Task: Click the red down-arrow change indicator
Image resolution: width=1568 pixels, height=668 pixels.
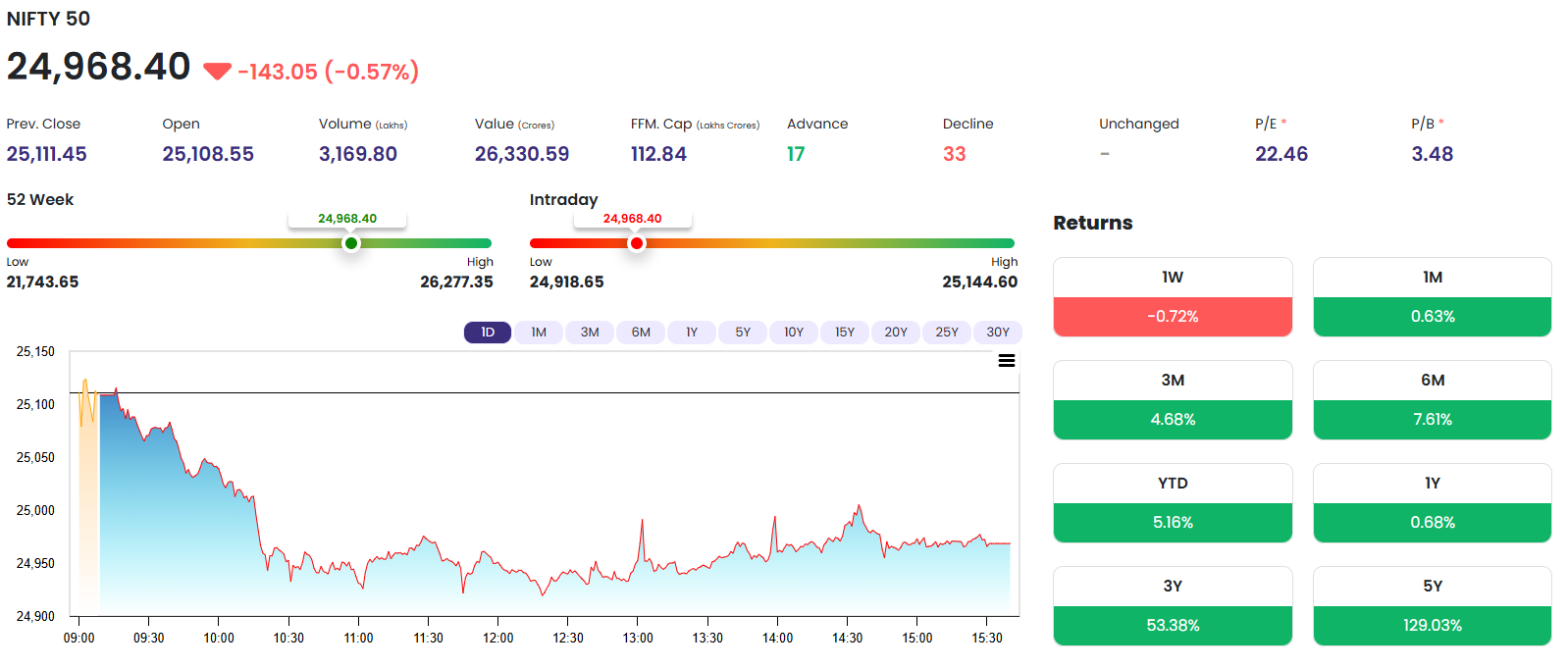Action: pyautogui.click(x=217, y=71)
